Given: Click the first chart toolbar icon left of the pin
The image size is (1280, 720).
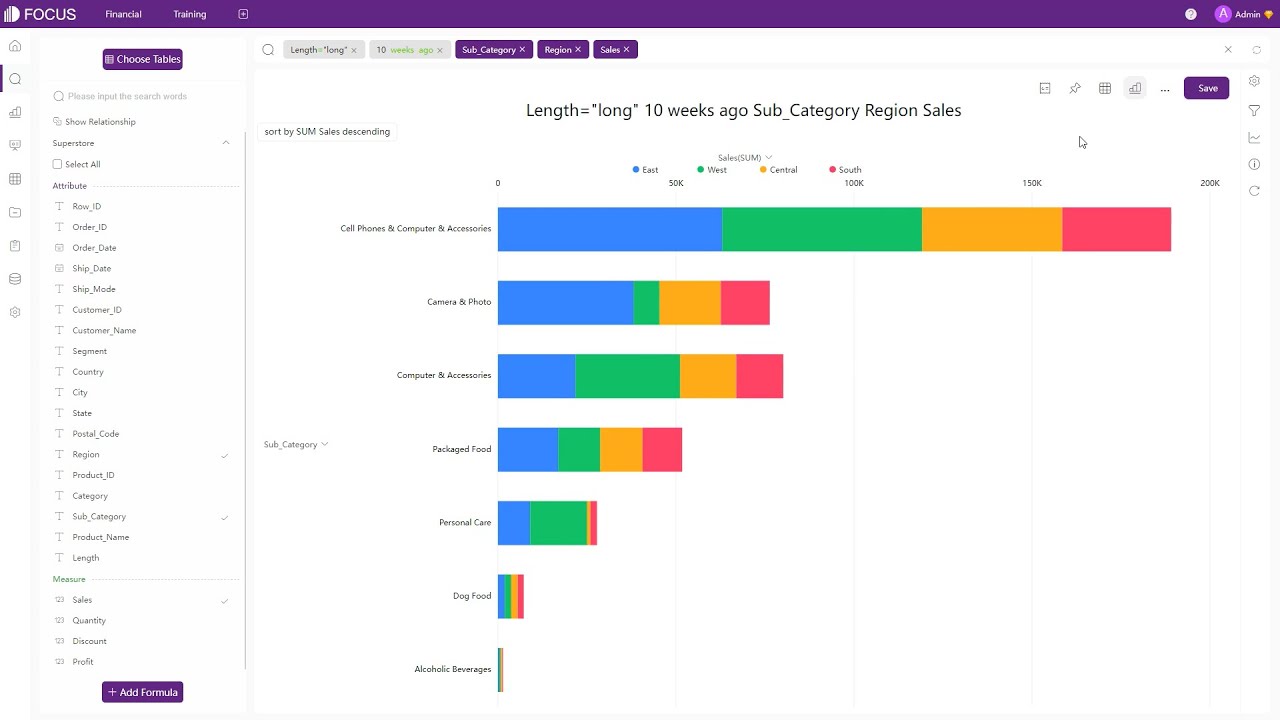Looking at the screenshot, I should click(x=1045, y=89).
